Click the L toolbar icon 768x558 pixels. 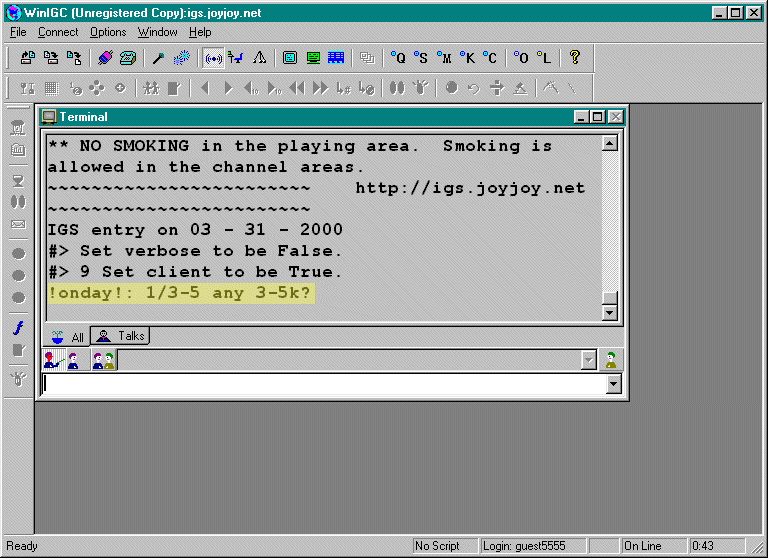(x=543, y=58)
